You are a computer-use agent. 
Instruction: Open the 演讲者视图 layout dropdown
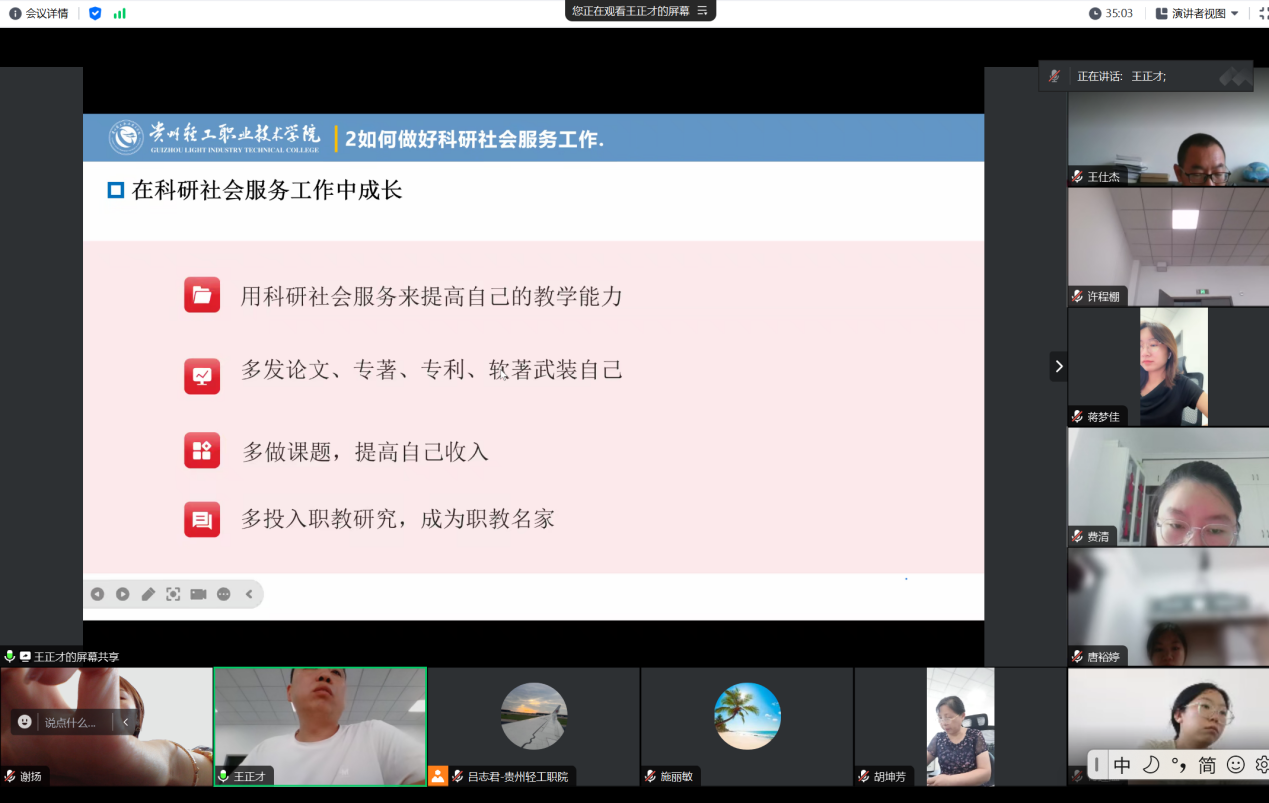pos(1197,13)
